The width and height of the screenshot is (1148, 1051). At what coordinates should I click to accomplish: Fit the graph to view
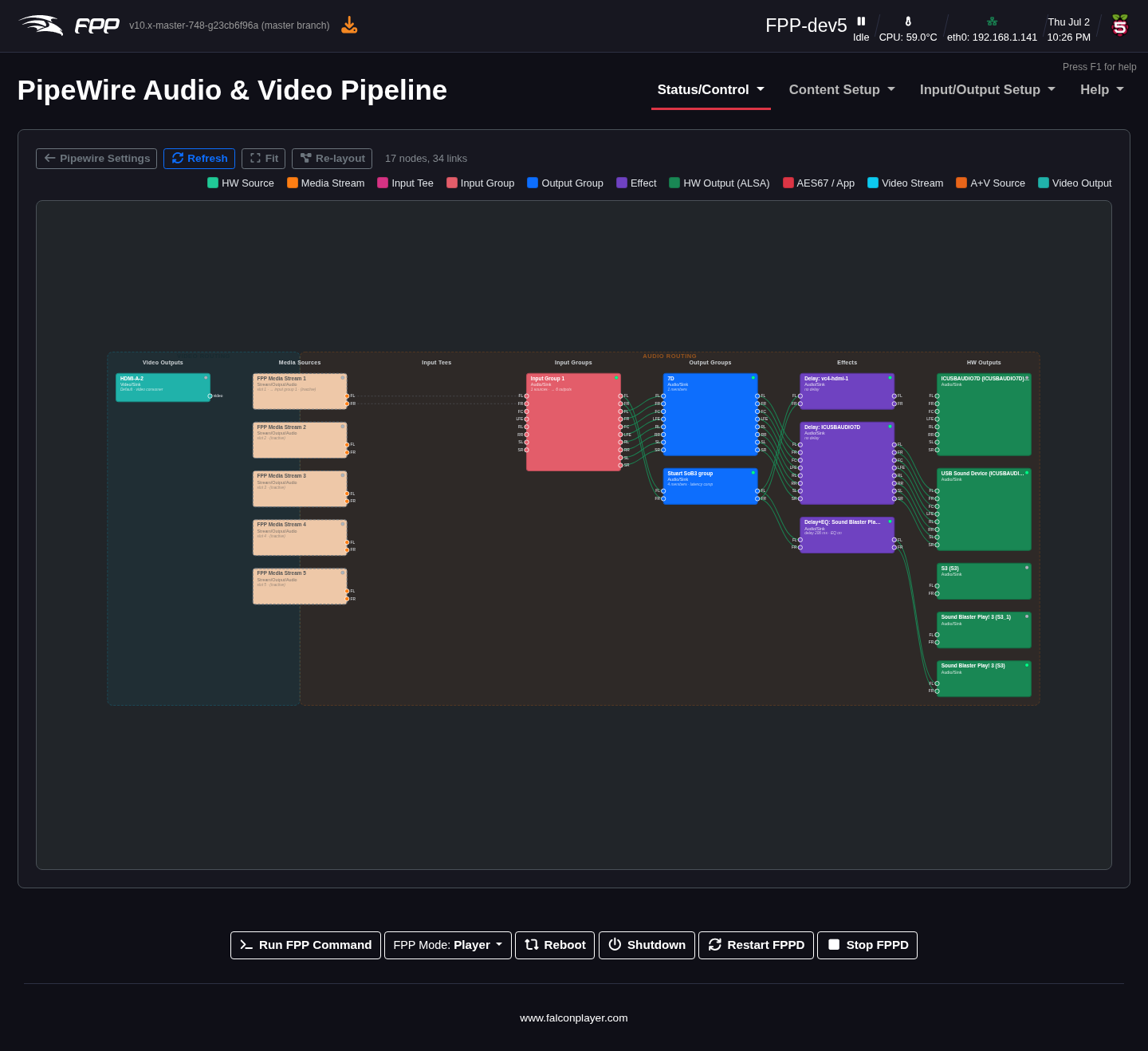tap(264, 159)
